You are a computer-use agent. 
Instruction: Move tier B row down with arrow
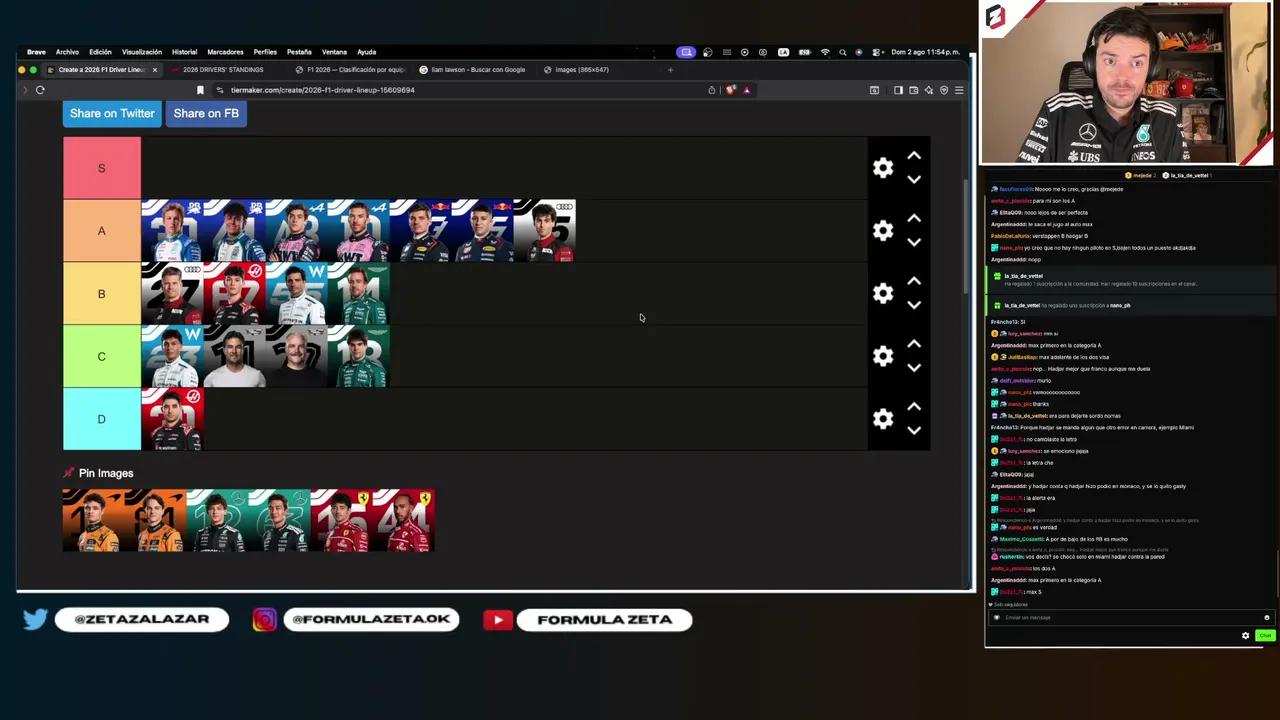tap(914, 305)
